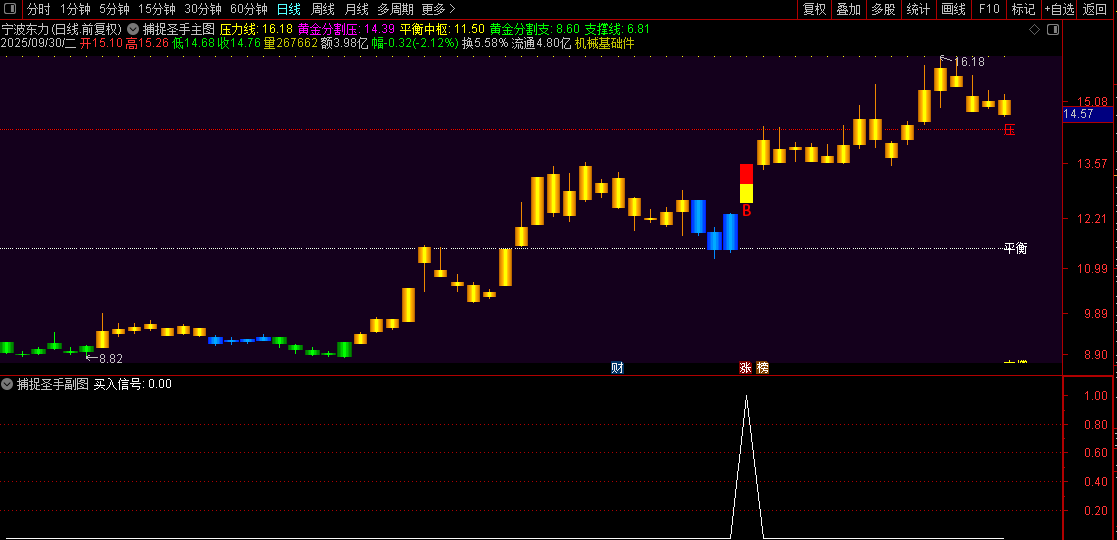Image resolution: width=1117 pixels, height=540 pixels.
Task: Click the 返回 back button
Action: 1095,9
